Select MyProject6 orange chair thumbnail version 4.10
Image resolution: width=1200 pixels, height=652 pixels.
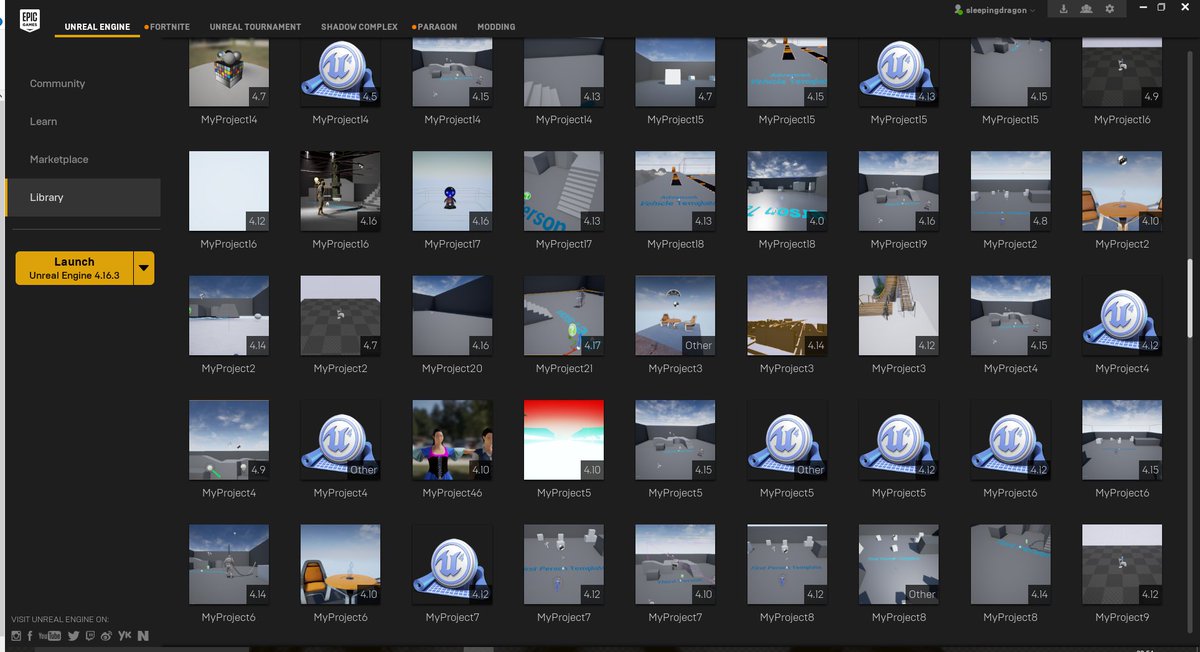tap(340, 564)
